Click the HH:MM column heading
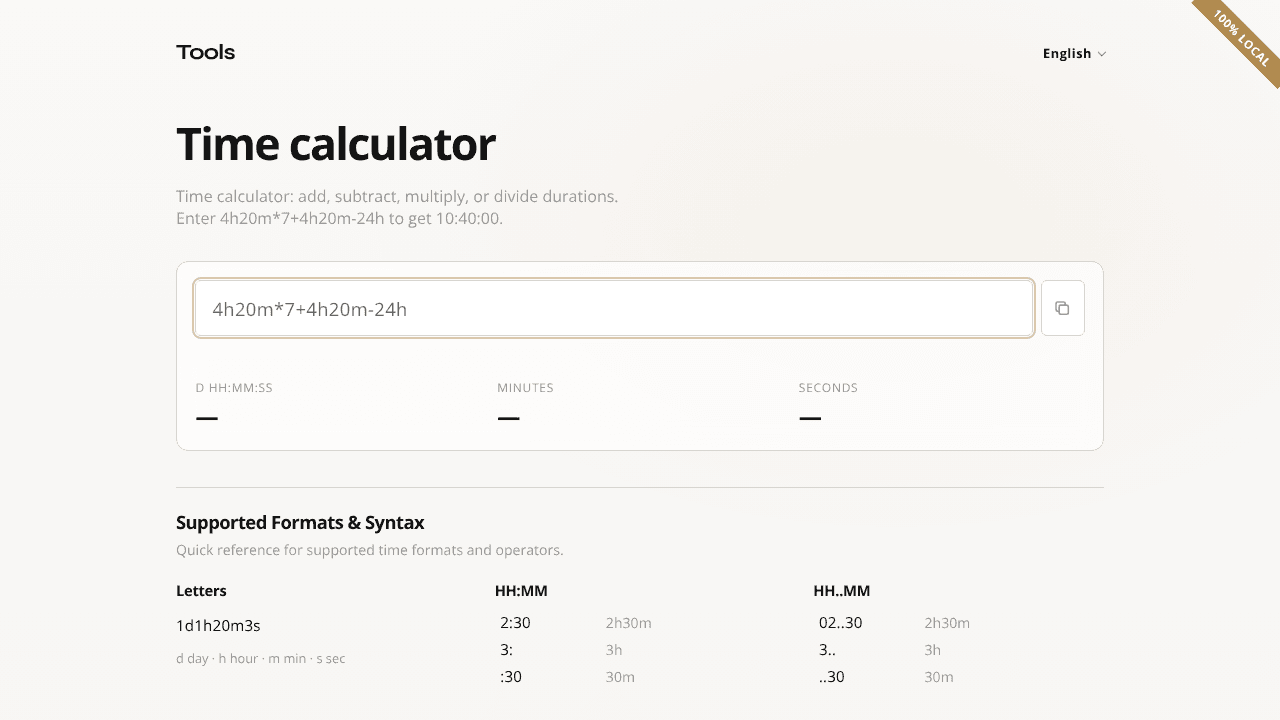 click(521, 591)
